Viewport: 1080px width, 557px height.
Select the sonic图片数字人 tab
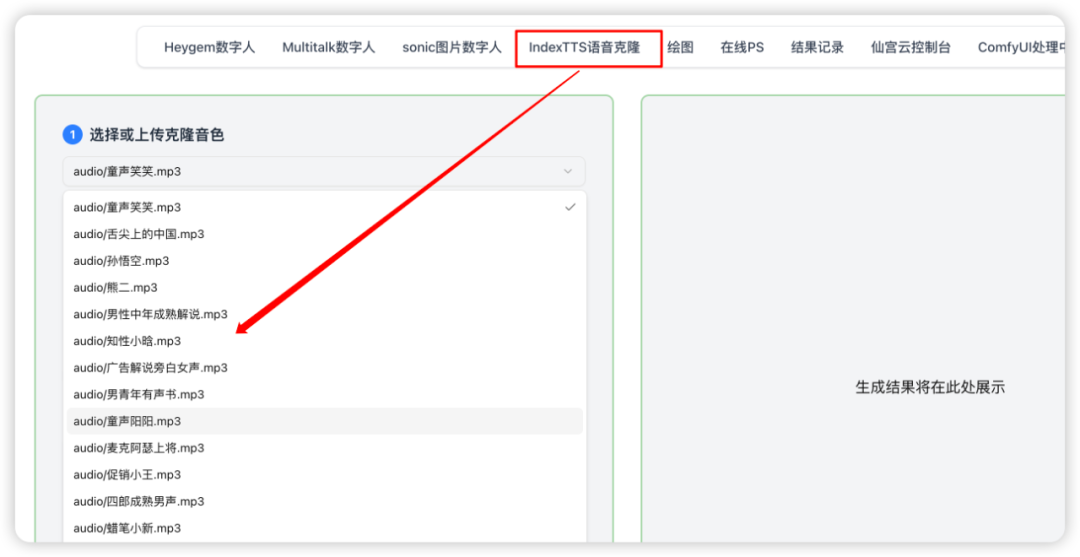click(x=452, y=48)
